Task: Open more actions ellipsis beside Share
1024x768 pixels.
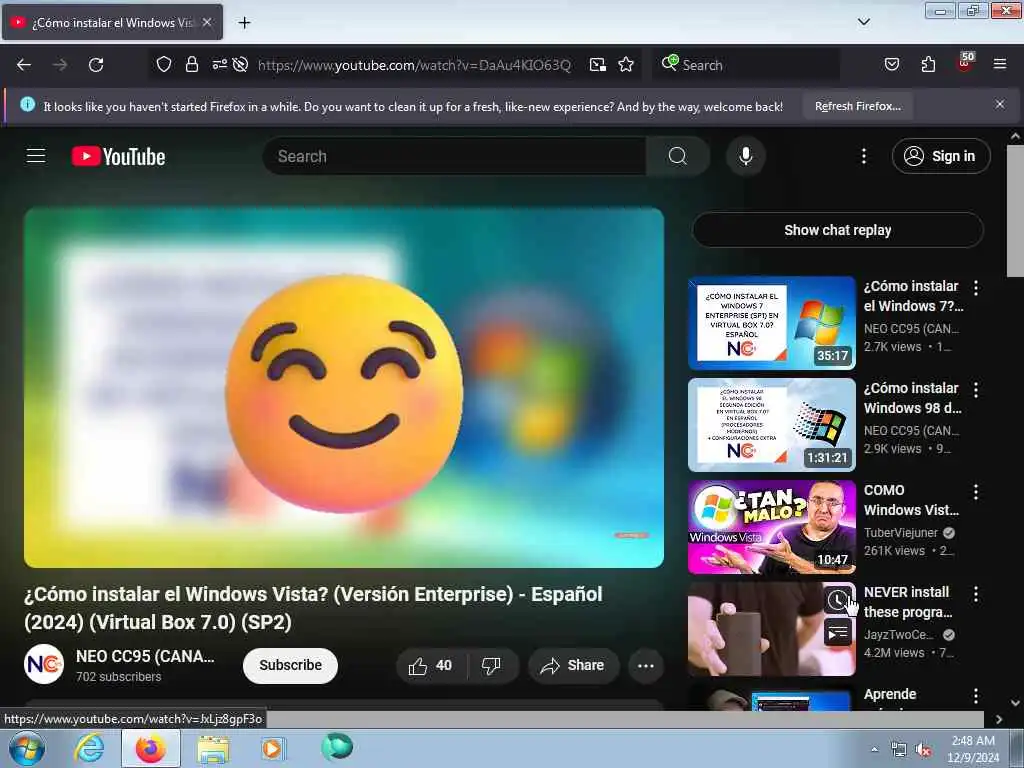Action: 646,665
